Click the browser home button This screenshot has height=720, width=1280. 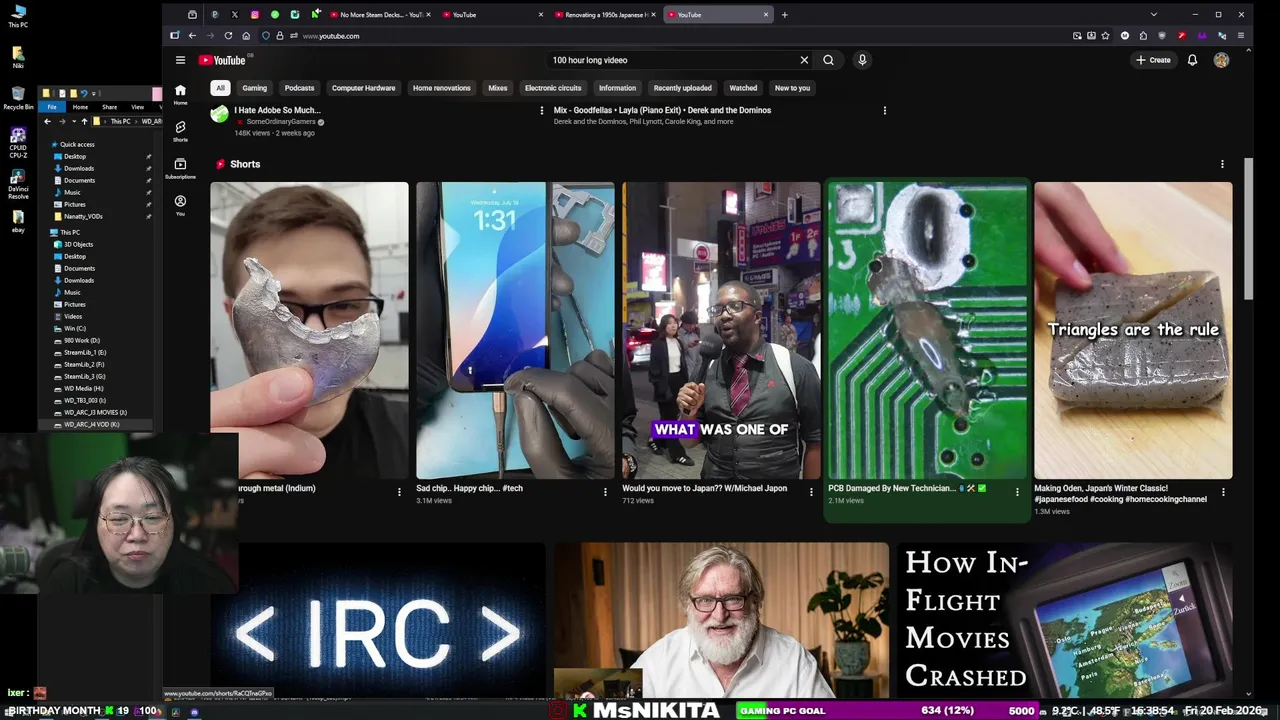pyautogui.click(x=246, y=36)
